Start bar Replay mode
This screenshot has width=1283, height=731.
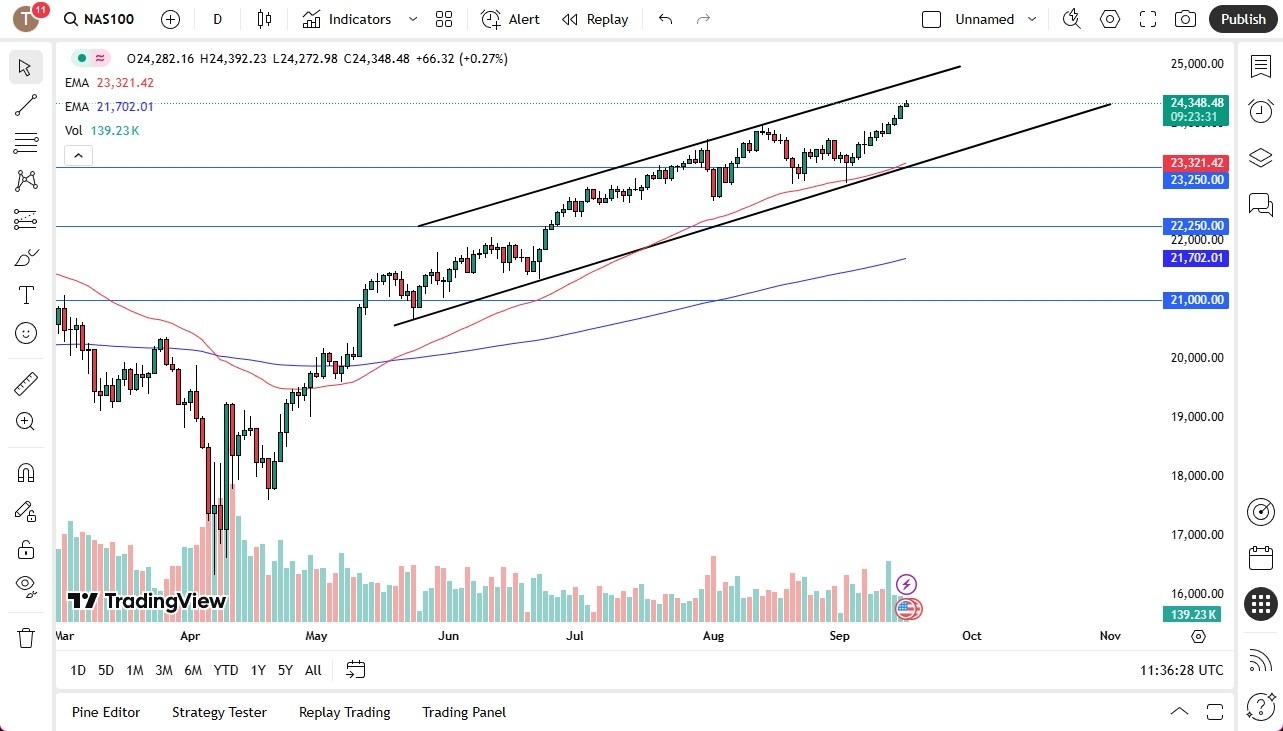(595, 19)
